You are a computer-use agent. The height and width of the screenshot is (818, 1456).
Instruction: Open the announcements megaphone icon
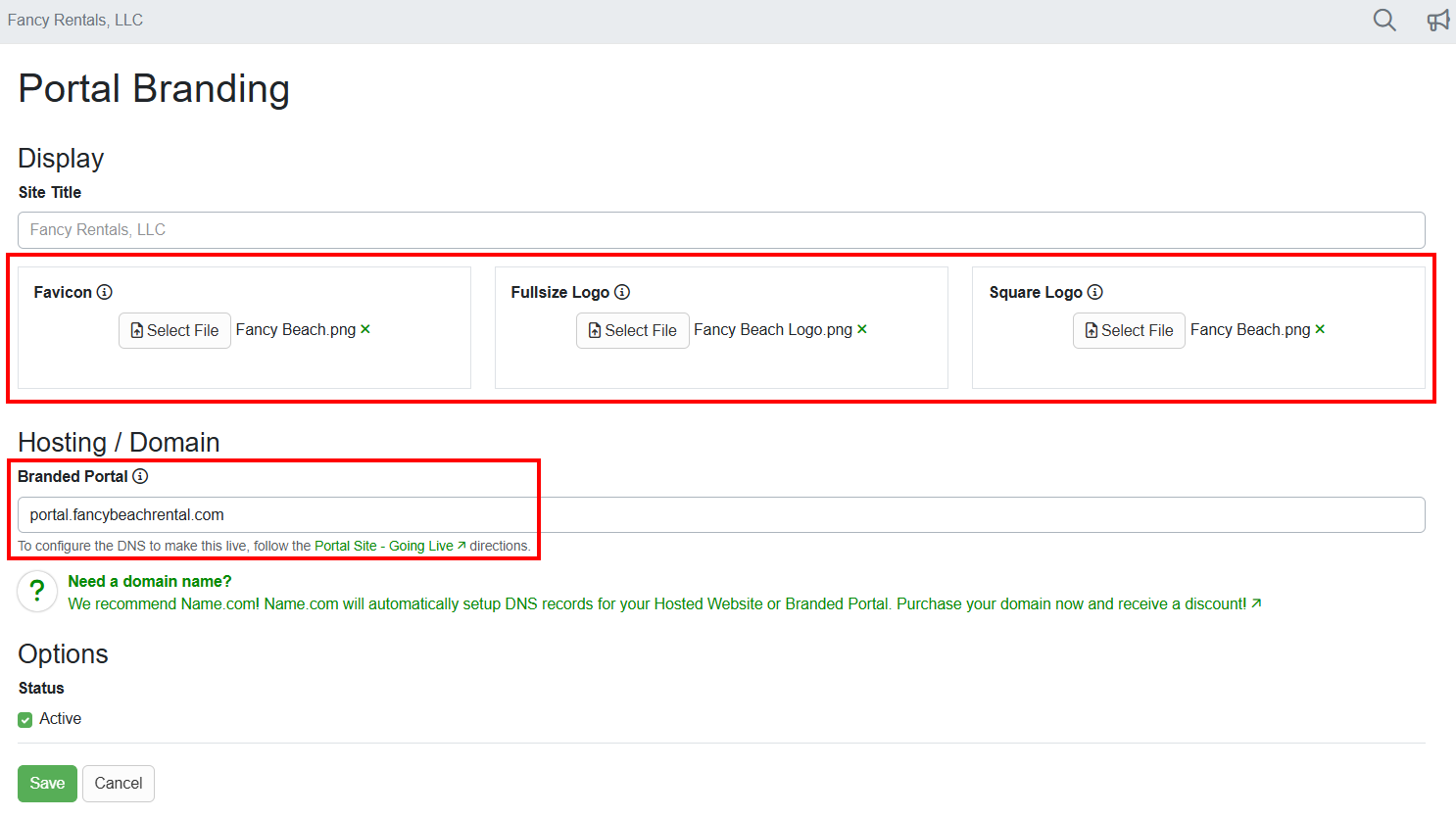[1437, 21]
